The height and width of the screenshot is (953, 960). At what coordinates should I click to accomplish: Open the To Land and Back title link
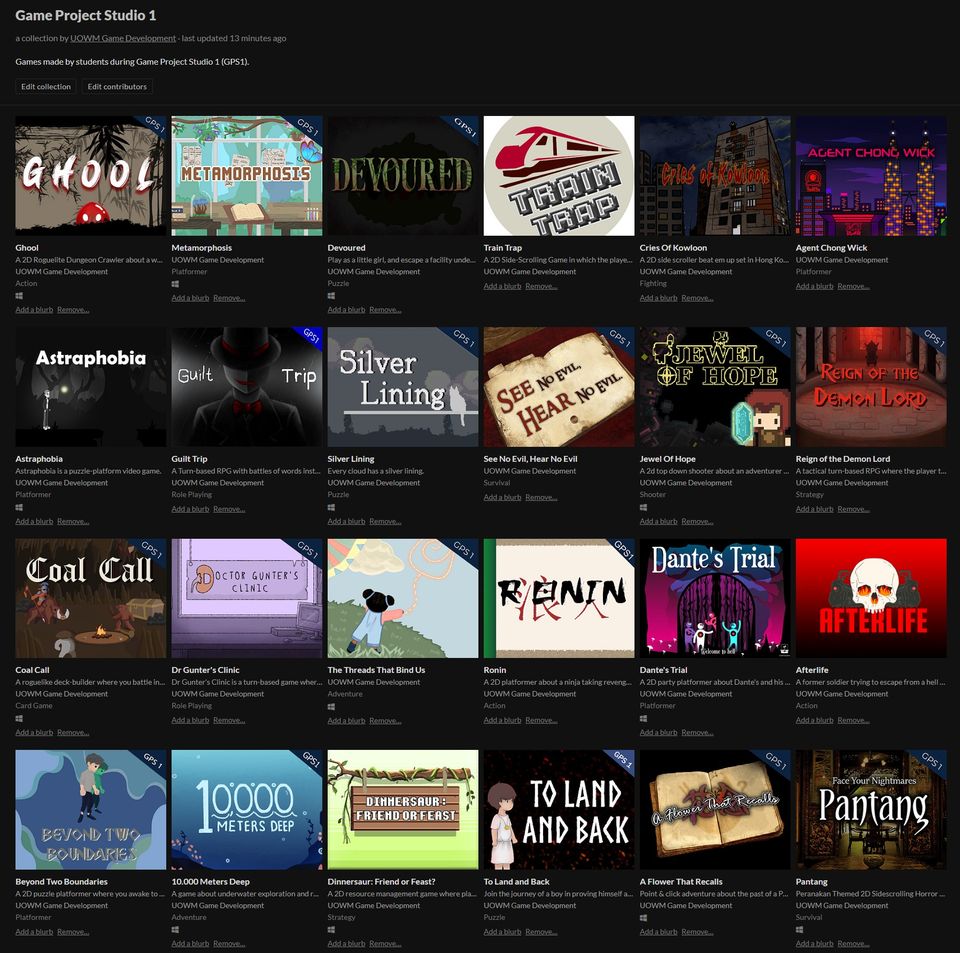coord(517,882)
